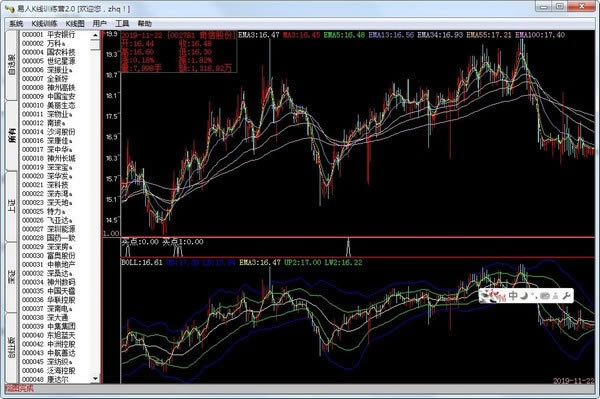600x399 pixels.
Task: Open the K线训练 menu
Action: tap(44, 24)
